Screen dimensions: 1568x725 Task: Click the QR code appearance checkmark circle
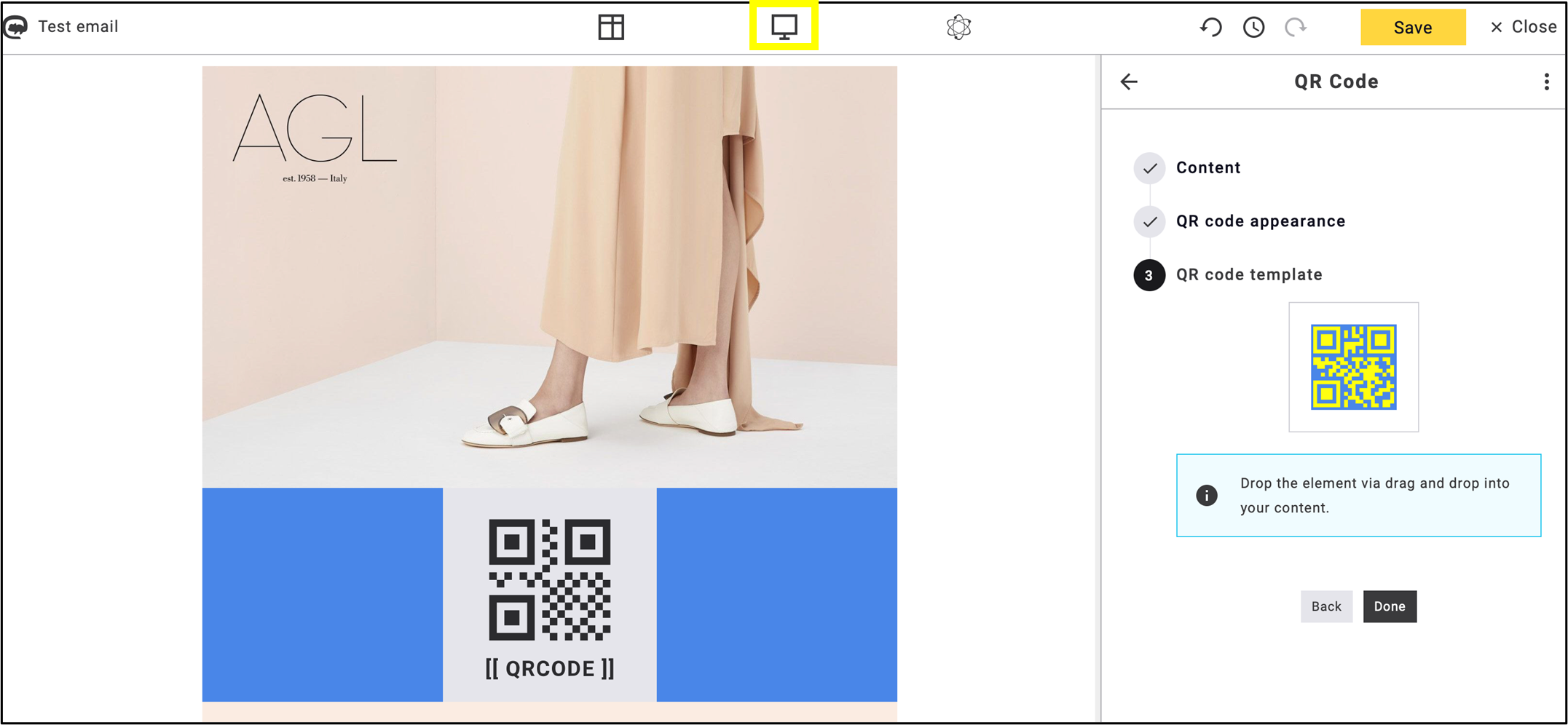[1149, 221]
